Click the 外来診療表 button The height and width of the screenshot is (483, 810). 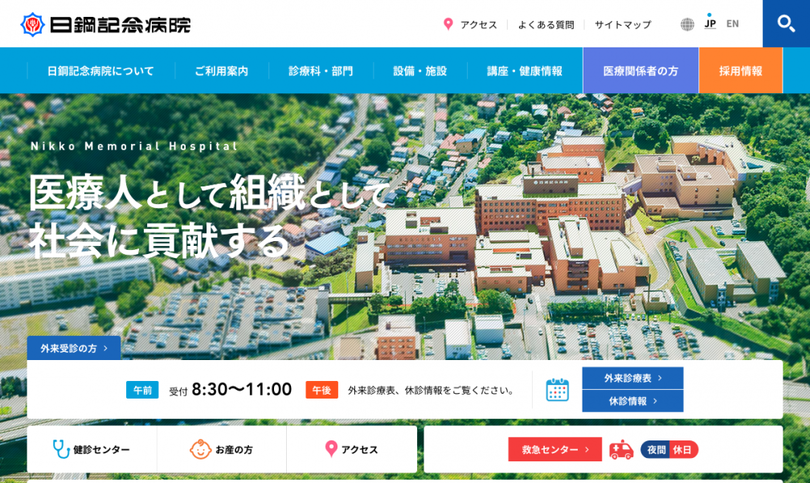(x=632, y=378)
